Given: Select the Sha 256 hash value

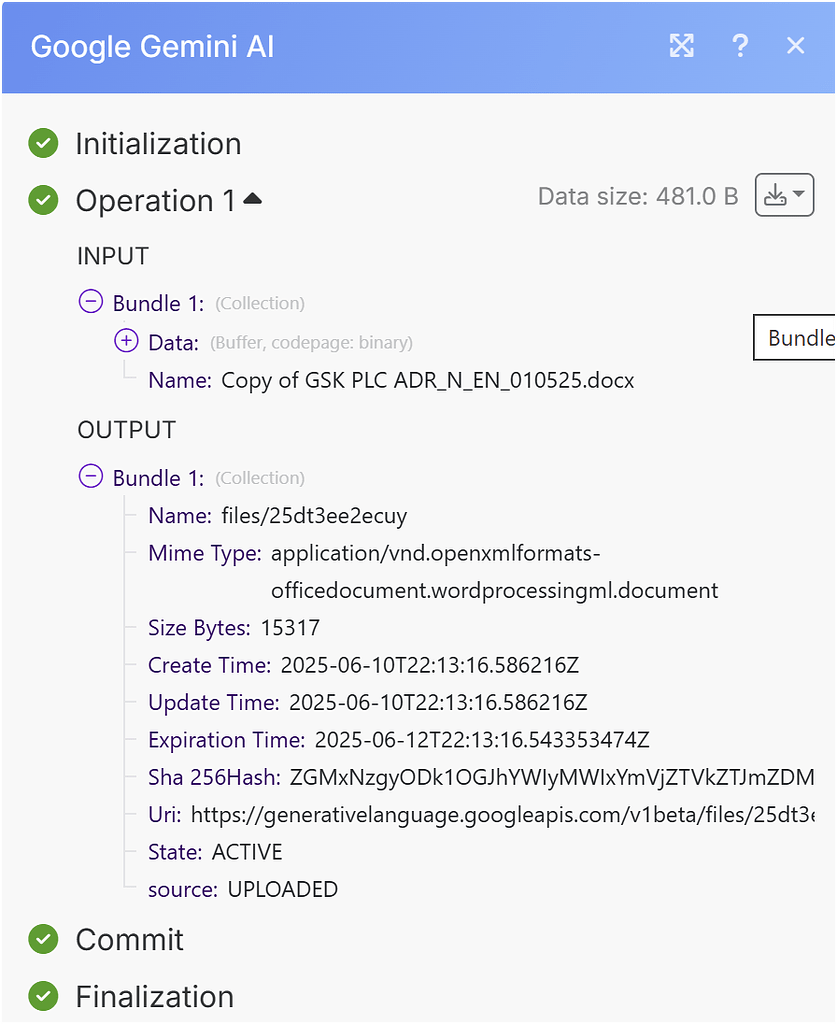Looking at the screenshot, I should tap(500, 777).
